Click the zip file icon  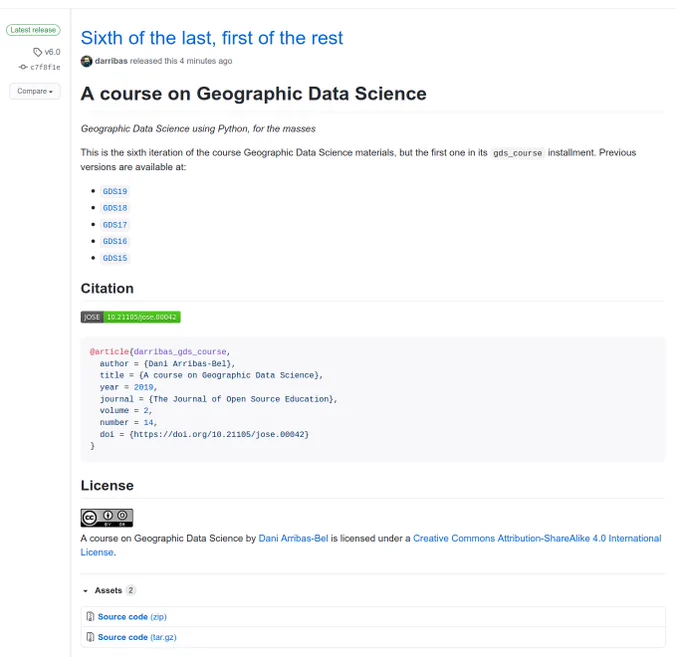(90, 616)
